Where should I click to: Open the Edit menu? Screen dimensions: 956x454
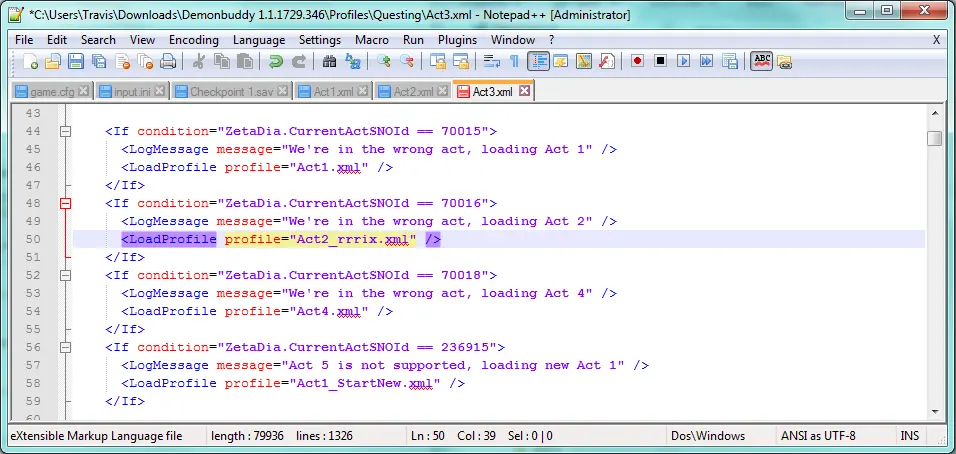(x=57, y=40)
